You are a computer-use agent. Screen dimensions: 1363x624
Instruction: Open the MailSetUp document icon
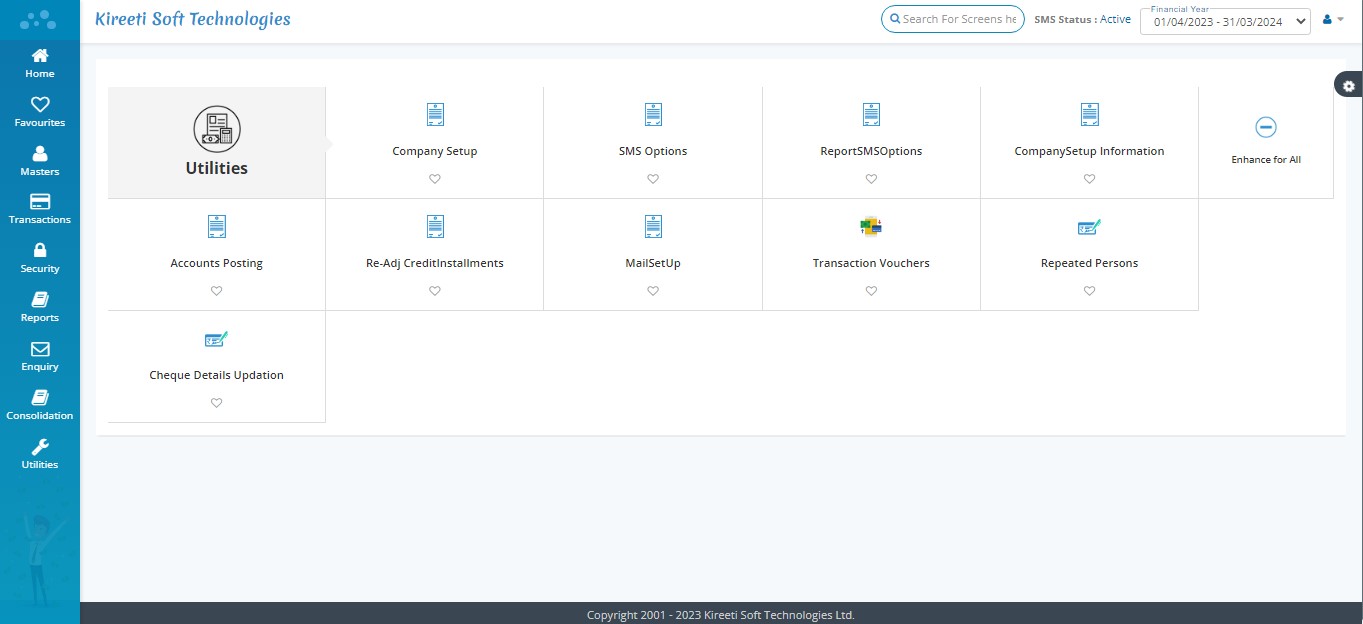653,227
